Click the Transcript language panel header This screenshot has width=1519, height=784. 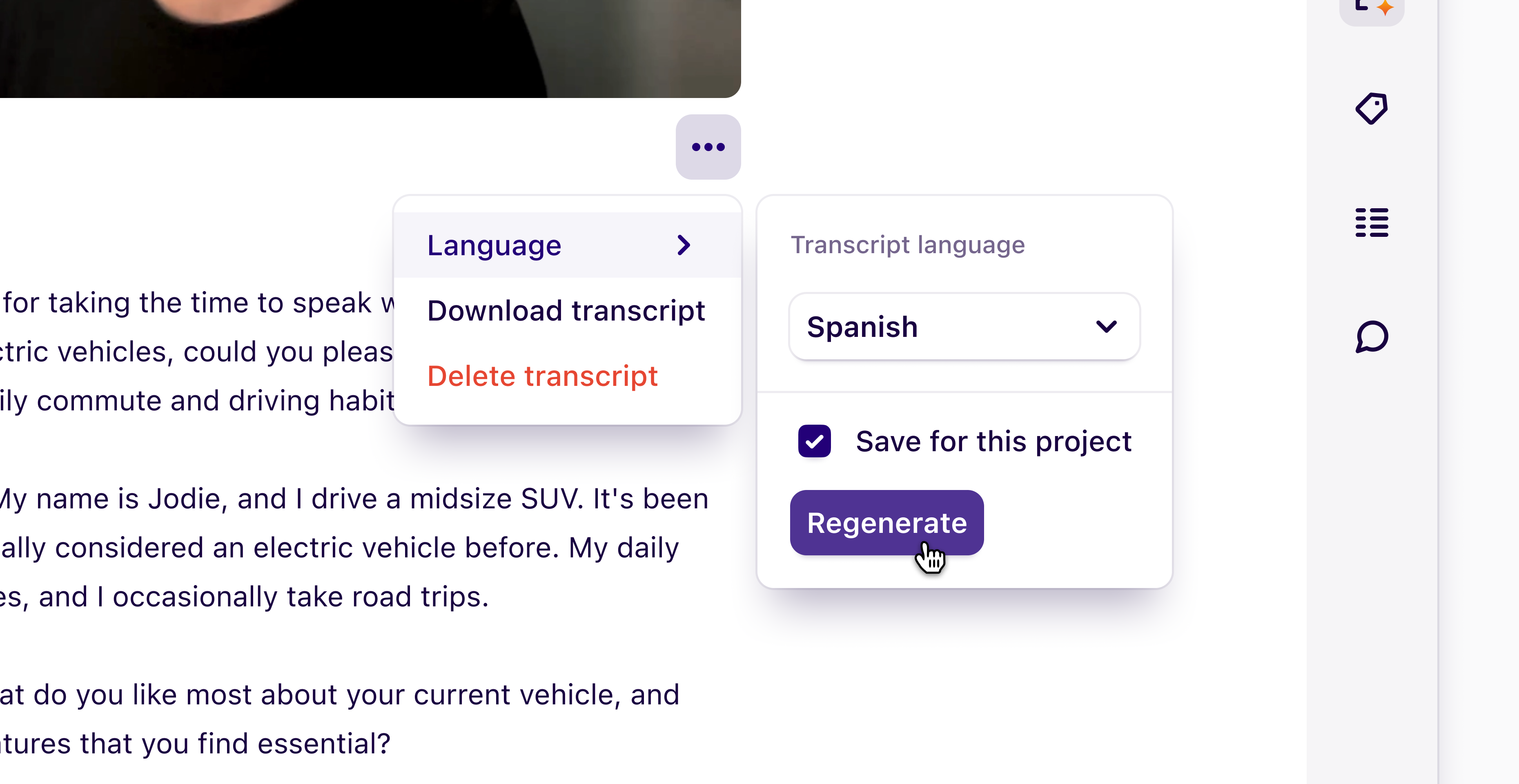907,245
